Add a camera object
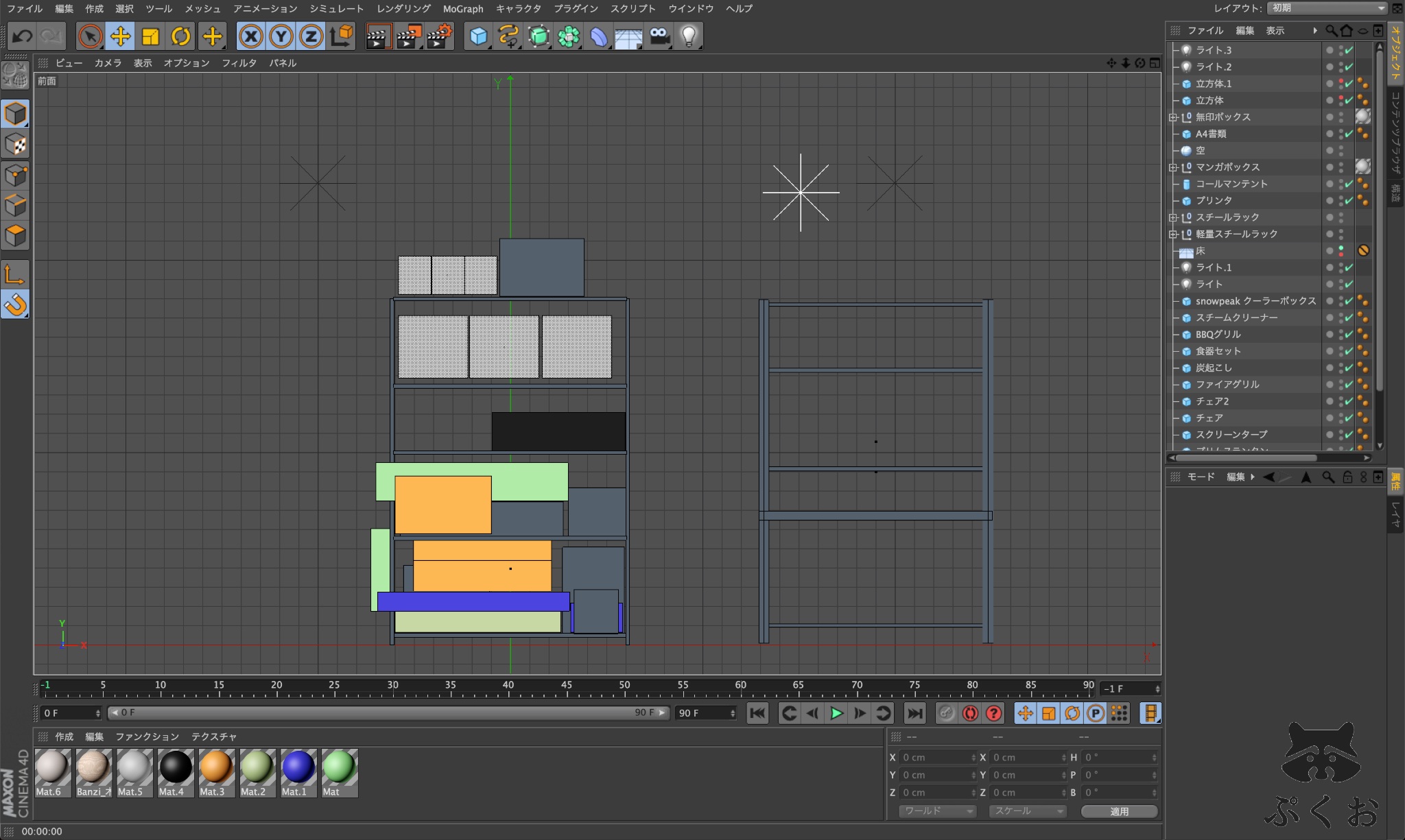The image size is (1405, 840). point(659,36)
